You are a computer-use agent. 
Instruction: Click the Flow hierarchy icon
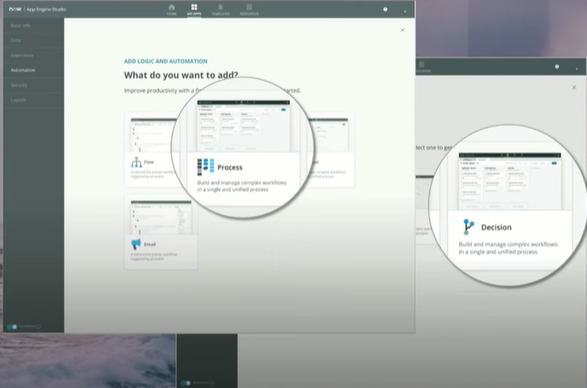click(x=136, y=162)
